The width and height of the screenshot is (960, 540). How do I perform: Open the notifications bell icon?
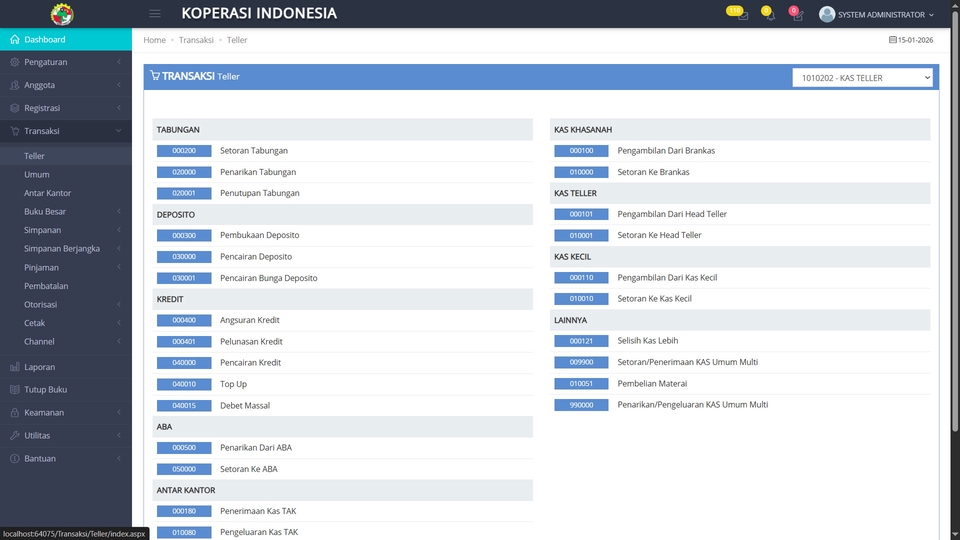[768, 15]
